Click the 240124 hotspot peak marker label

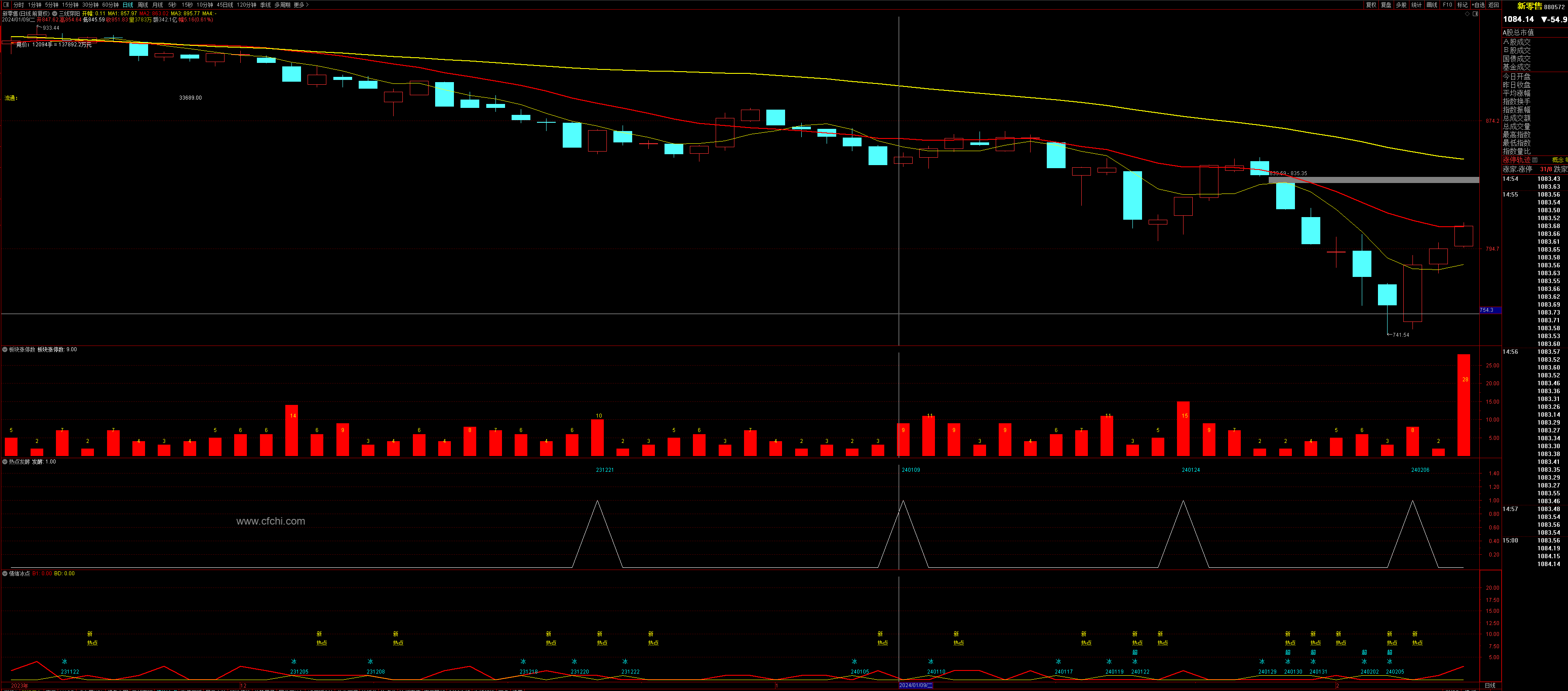point(1191,470)
